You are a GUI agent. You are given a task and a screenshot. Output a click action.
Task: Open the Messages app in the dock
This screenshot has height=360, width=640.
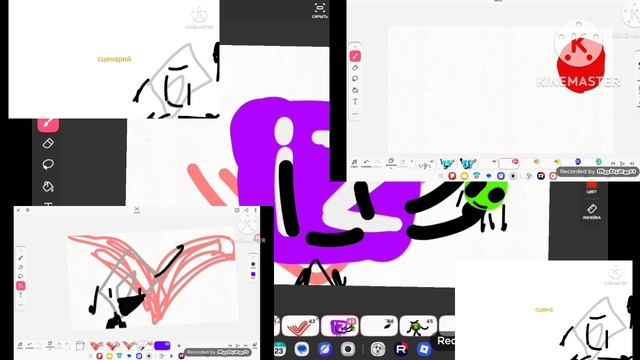click(302, 349)
